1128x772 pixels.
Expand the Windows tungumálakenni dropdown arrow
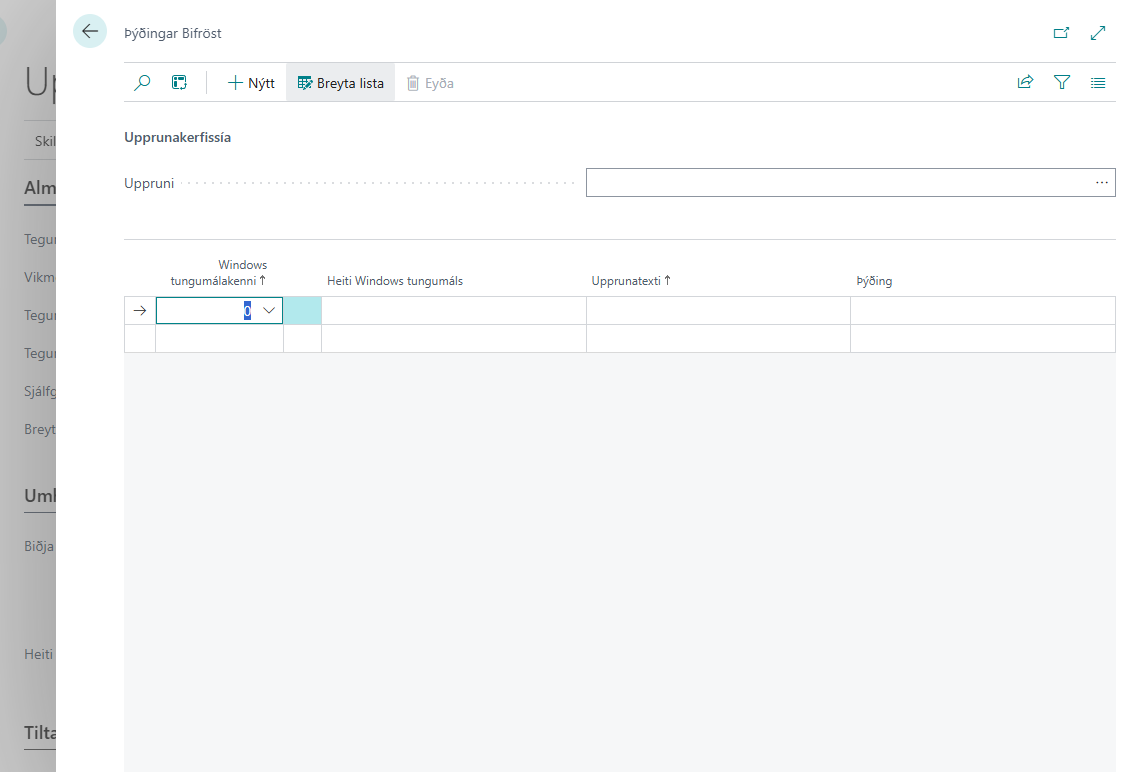(x=269, y=311)
